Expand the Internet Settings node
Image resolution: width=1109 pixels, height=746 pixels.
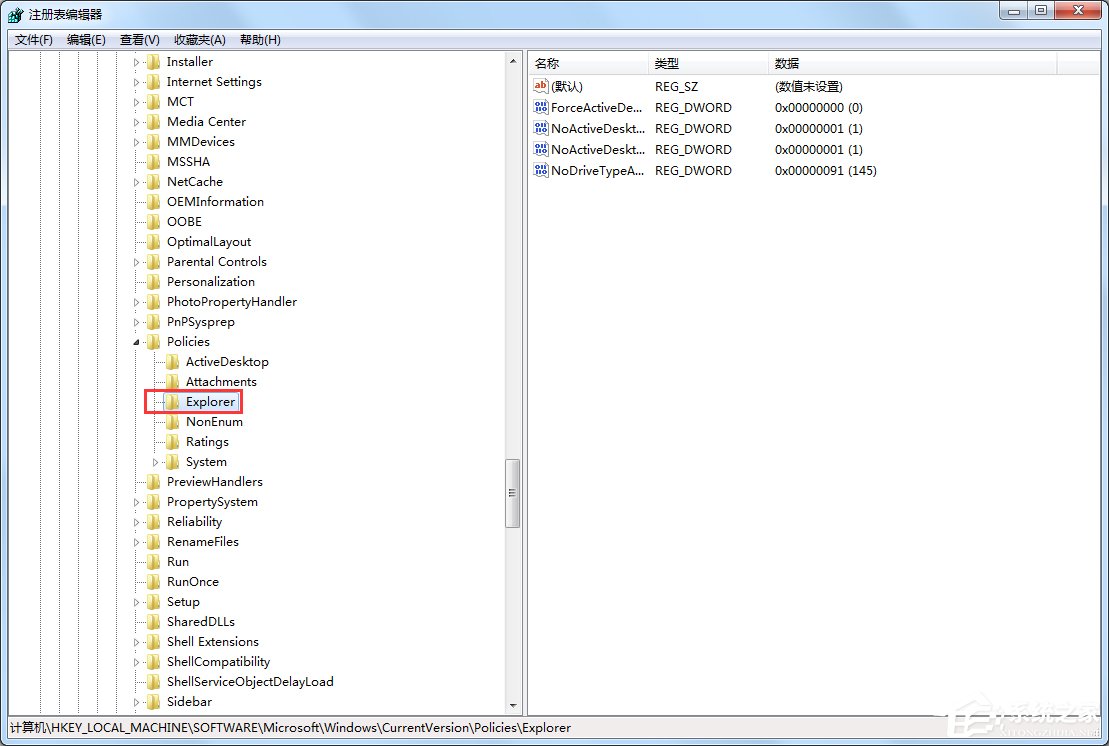pyautogui.click(x=136, y=81)
